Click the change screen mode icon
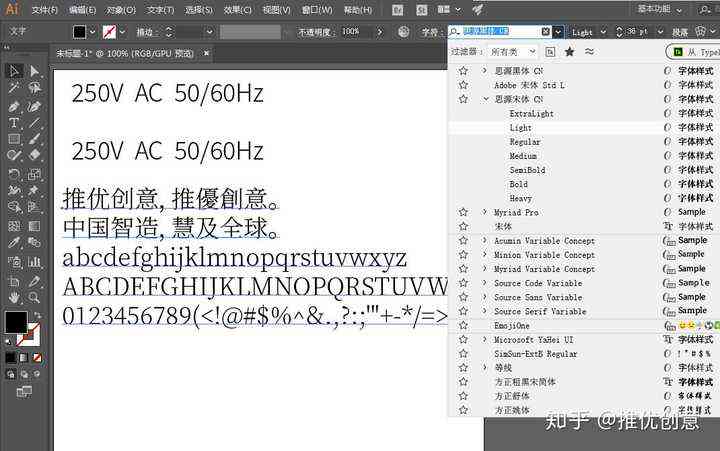Screen dimensions: 720x451 tap(24, 392)
